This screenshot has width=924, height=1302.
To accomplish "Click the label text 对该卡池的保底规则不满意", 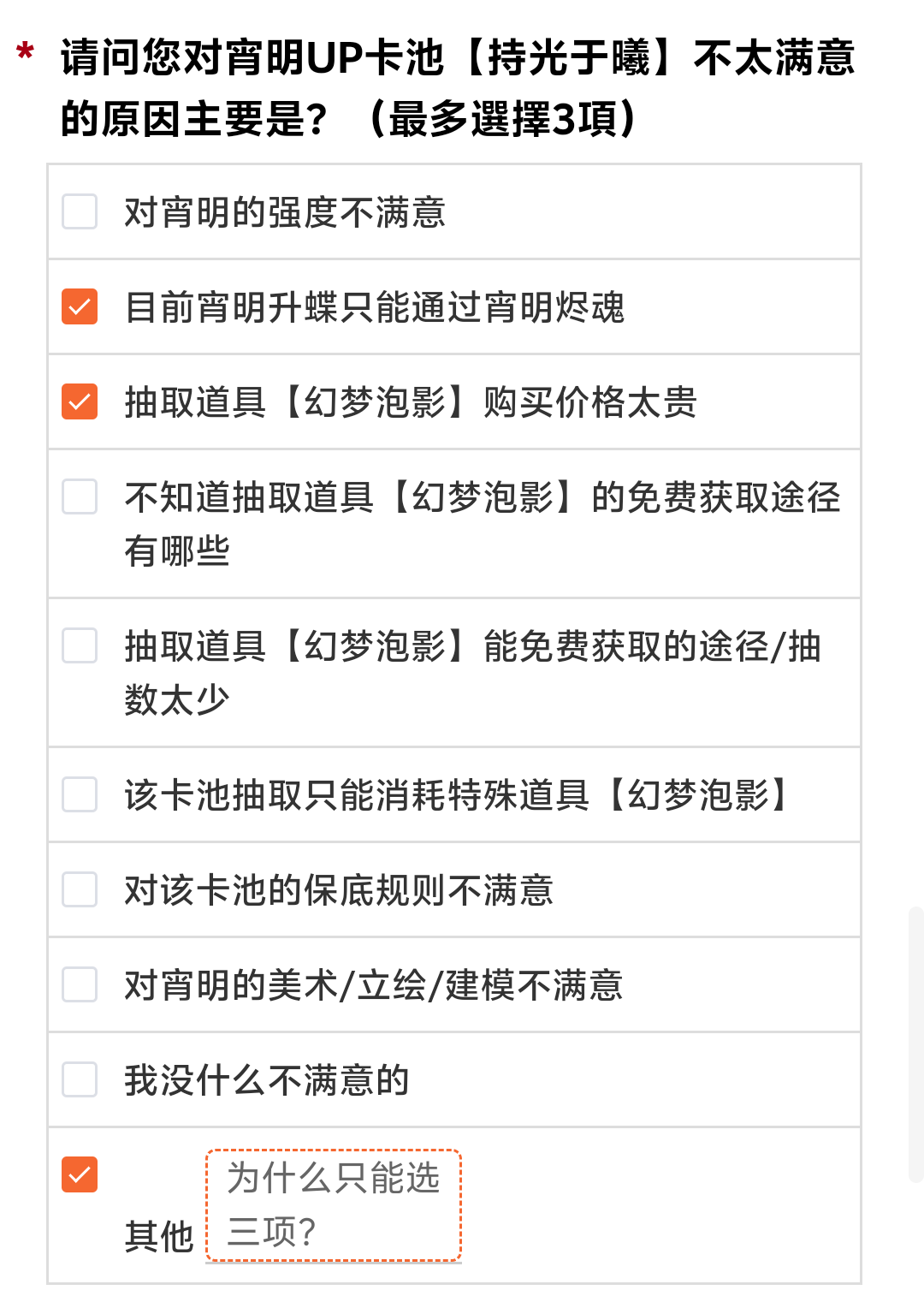I will [339, 890].
